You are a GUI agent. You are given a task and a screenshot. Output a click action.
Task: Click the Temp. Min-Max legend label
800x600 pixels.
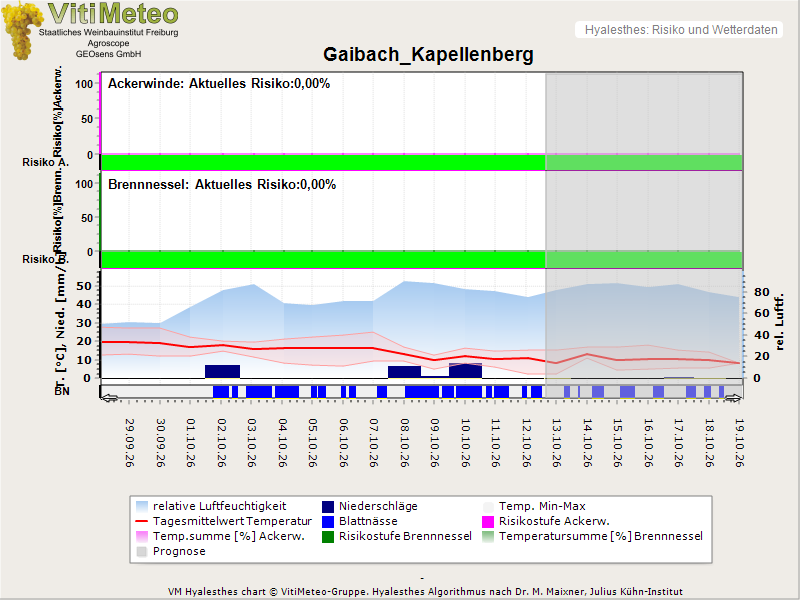coord(542,506)
